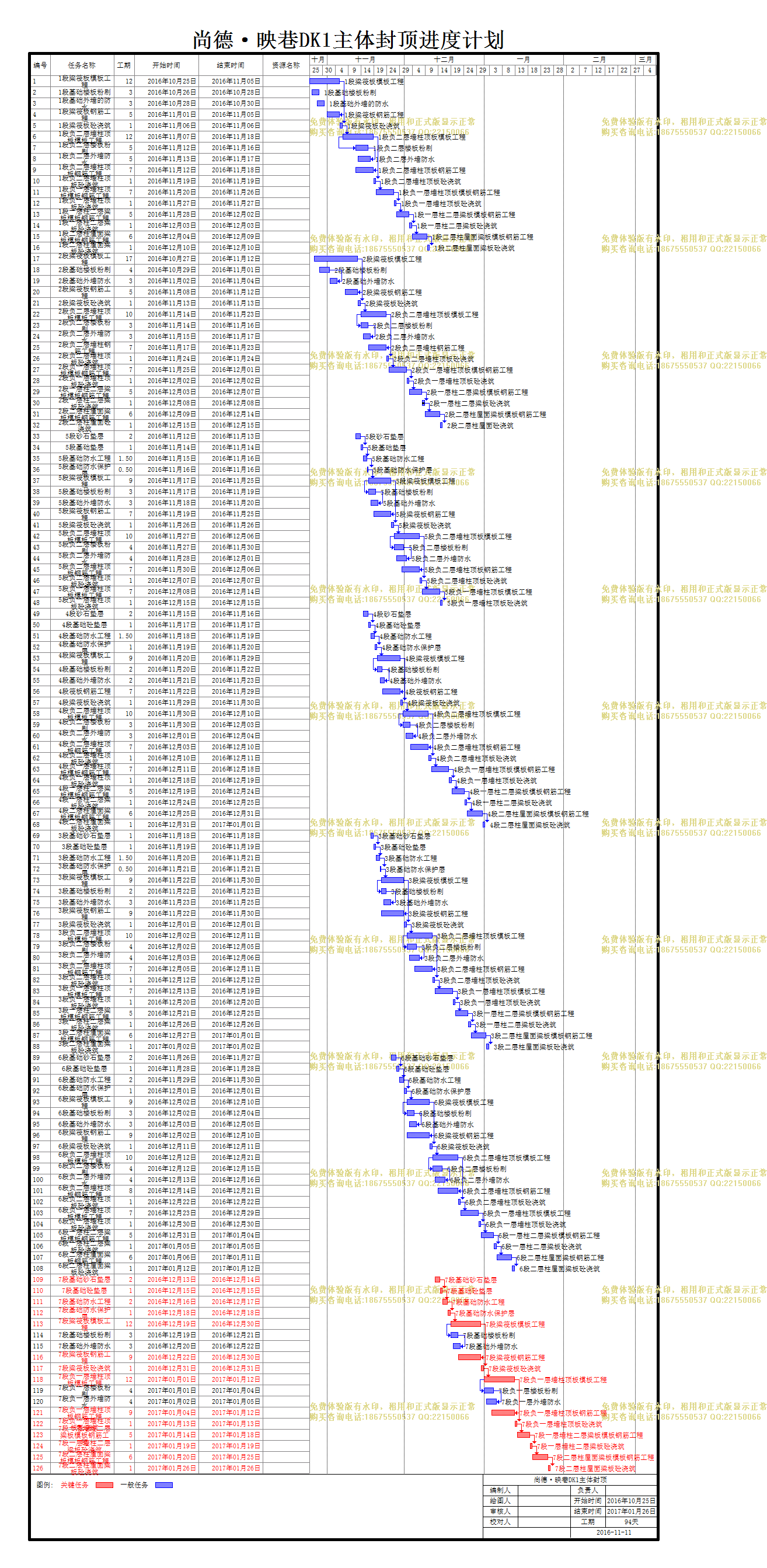The width and height of the screenshot is (767, 1568).
Task: Click the day 17 tick in the timeline scale
Action: coord(611,70)
